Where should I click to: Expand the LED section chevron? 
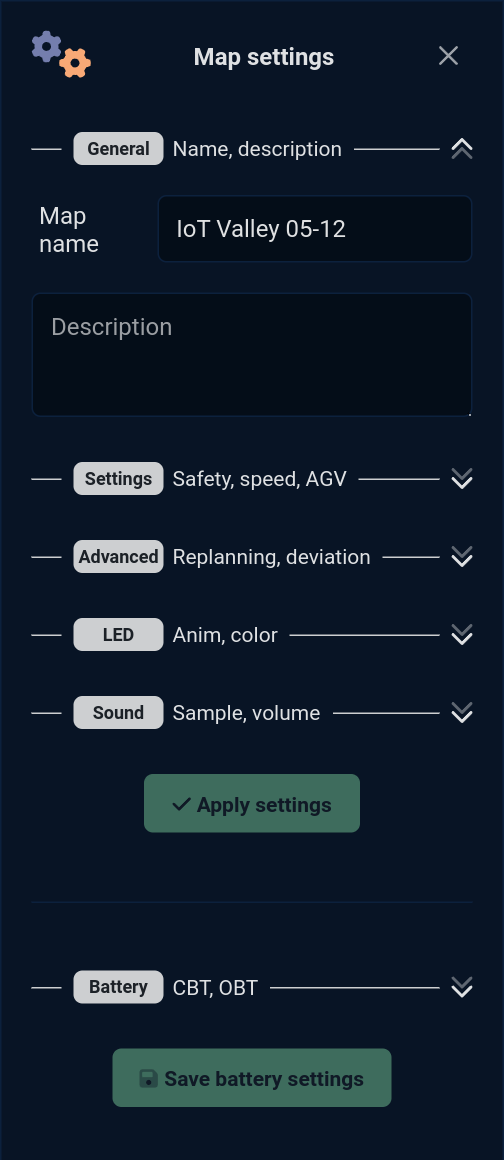pyautogui.click(x=462, y=635)
